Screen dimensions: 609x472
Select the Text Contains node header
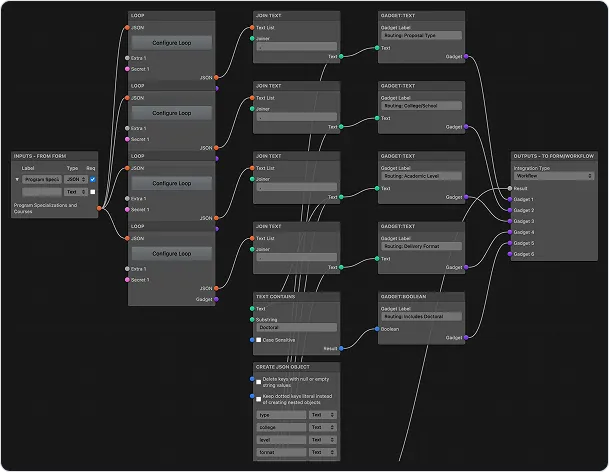pos(297,296)
